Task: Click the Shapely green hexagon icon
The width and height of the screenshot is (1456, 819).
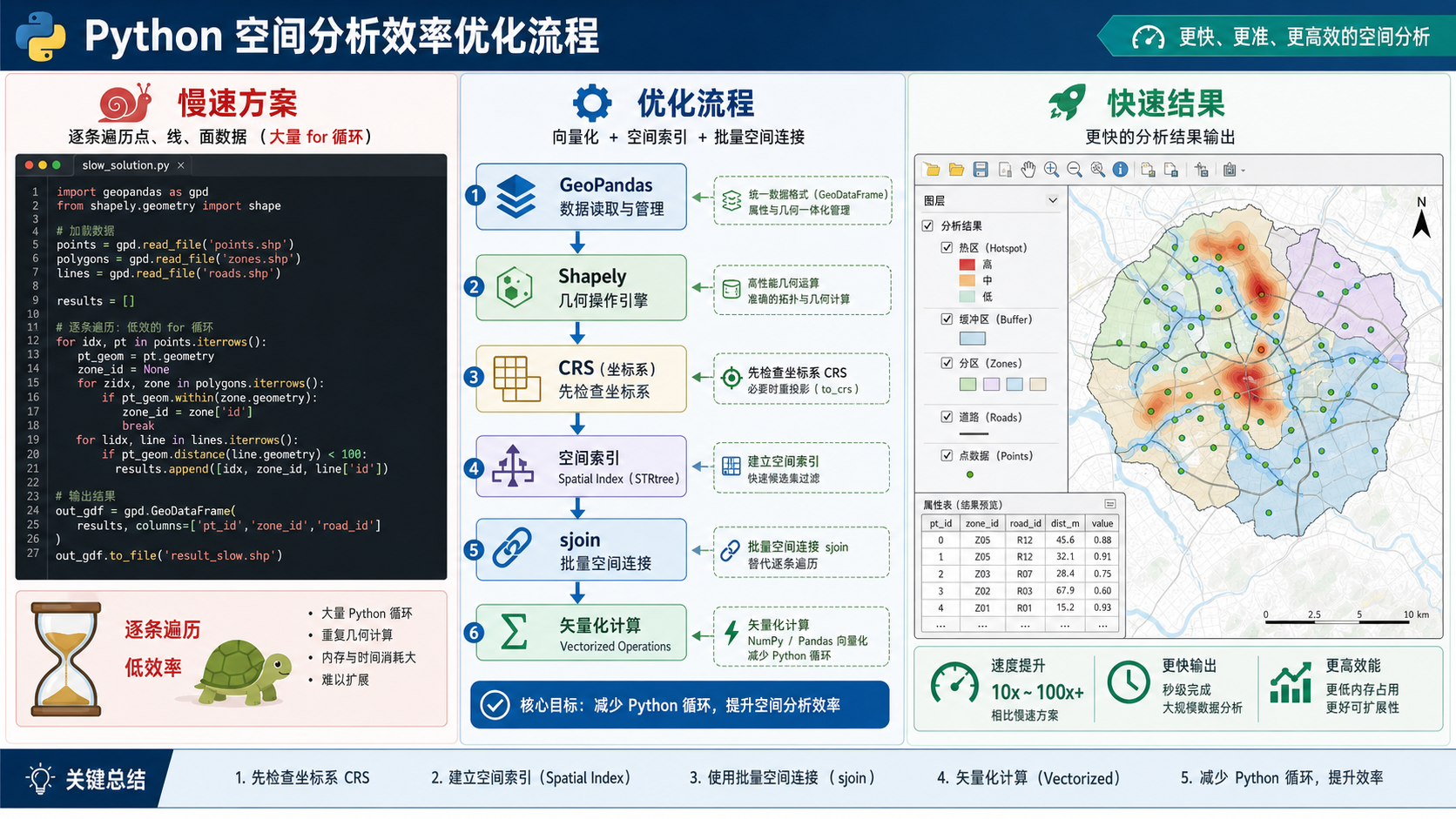Action: pos(514,287)
